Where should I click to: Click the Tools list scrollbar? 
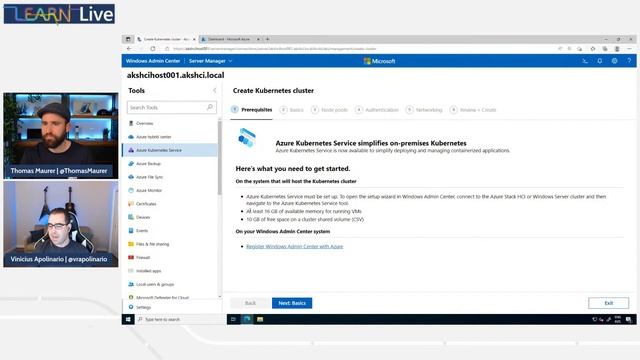click(x=220, y=157)
